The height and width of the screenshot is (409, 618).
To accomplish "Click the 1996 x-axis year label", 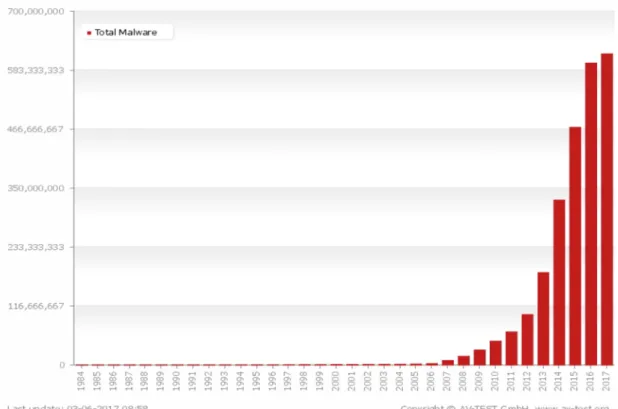I will [272, 381].
